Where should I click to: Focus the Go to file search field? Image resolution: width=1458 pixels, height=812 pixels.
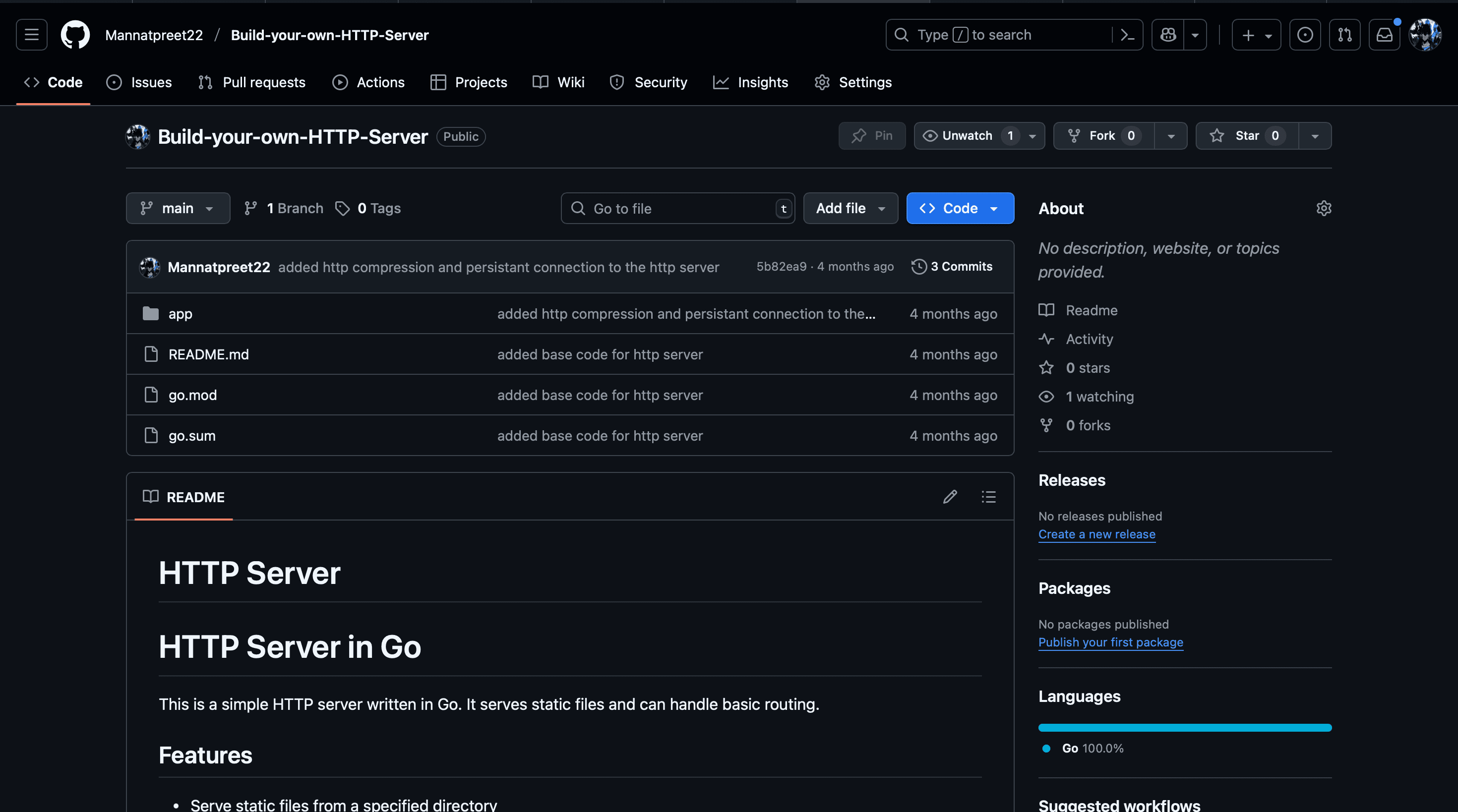(677, 208)
